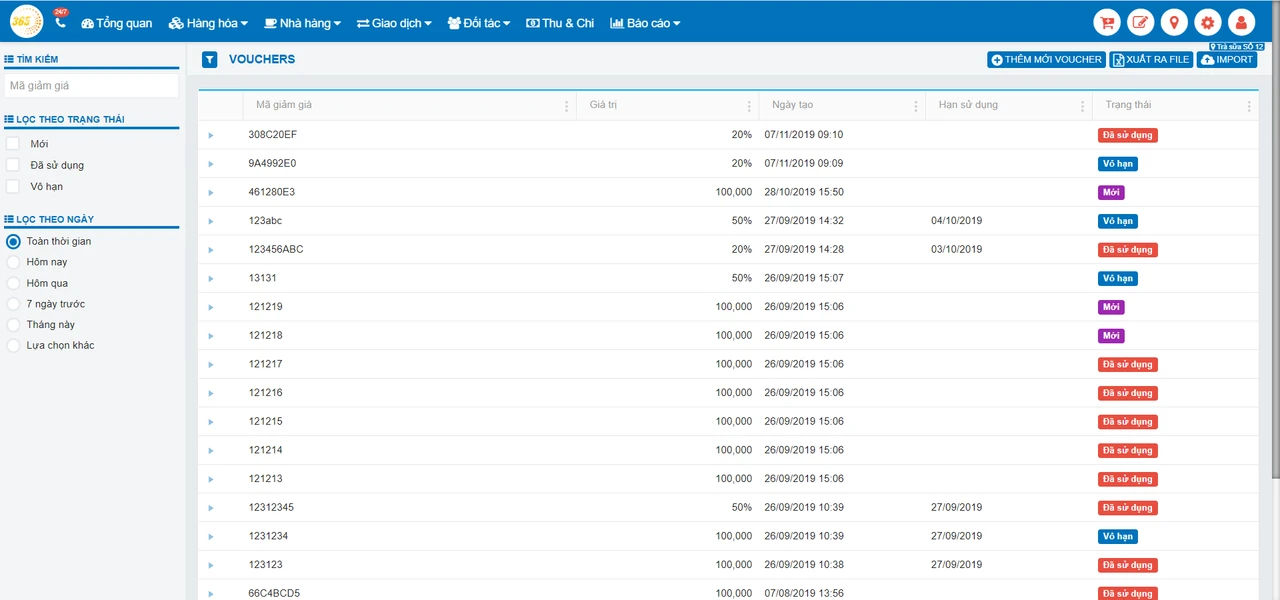The height and width of the screenshot is (600, 1280).
Task: Click Đã sử dụng badge for 308C20EF
Action: point(1127,135)
